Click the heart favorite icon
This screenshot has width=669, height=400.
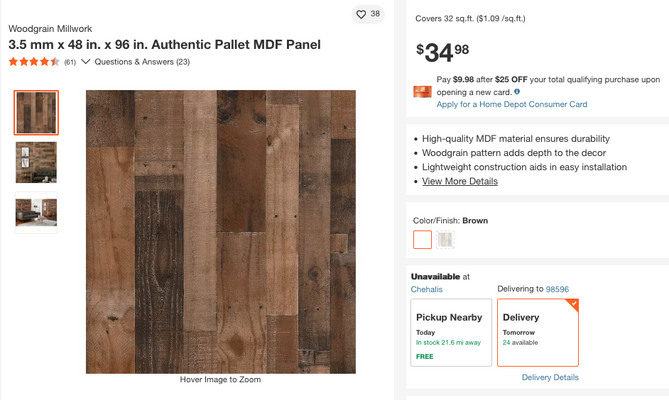pos(361,14)
